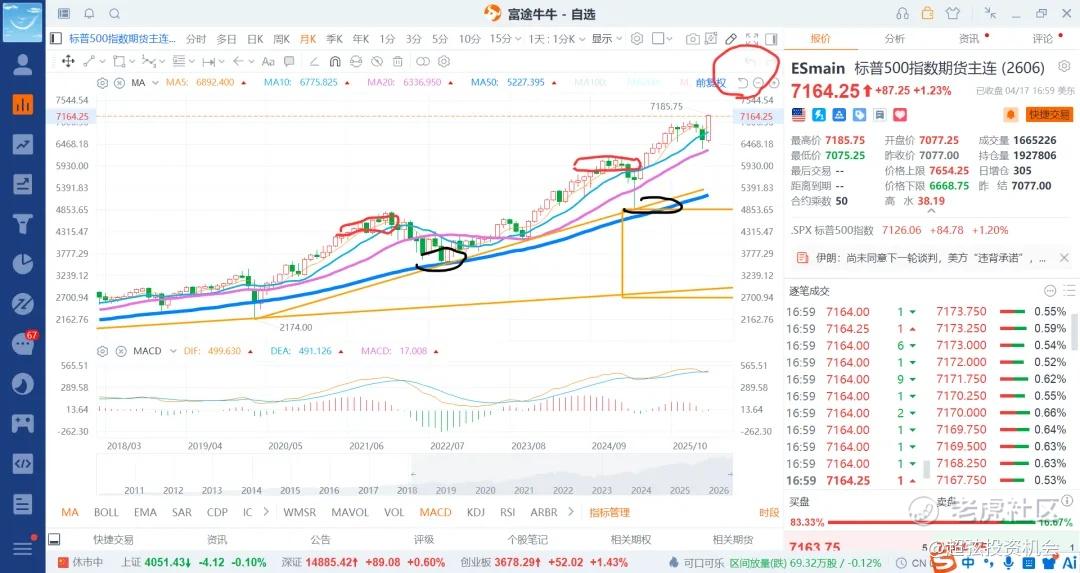The image size is (1080, 573).
Task: Expand more main indicators after IC
Action: pyautogui.click(x=266, y=512)
